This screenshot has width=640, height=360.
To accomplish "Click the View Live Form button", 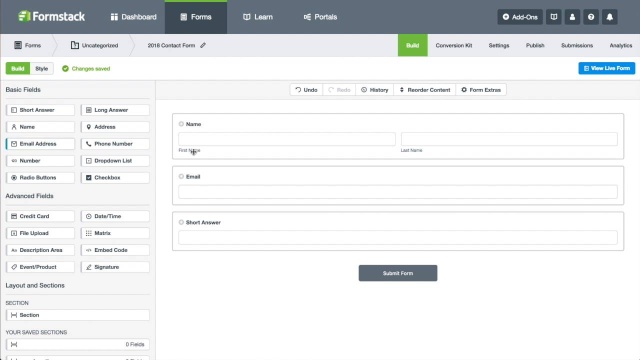I will coord(607,68).
